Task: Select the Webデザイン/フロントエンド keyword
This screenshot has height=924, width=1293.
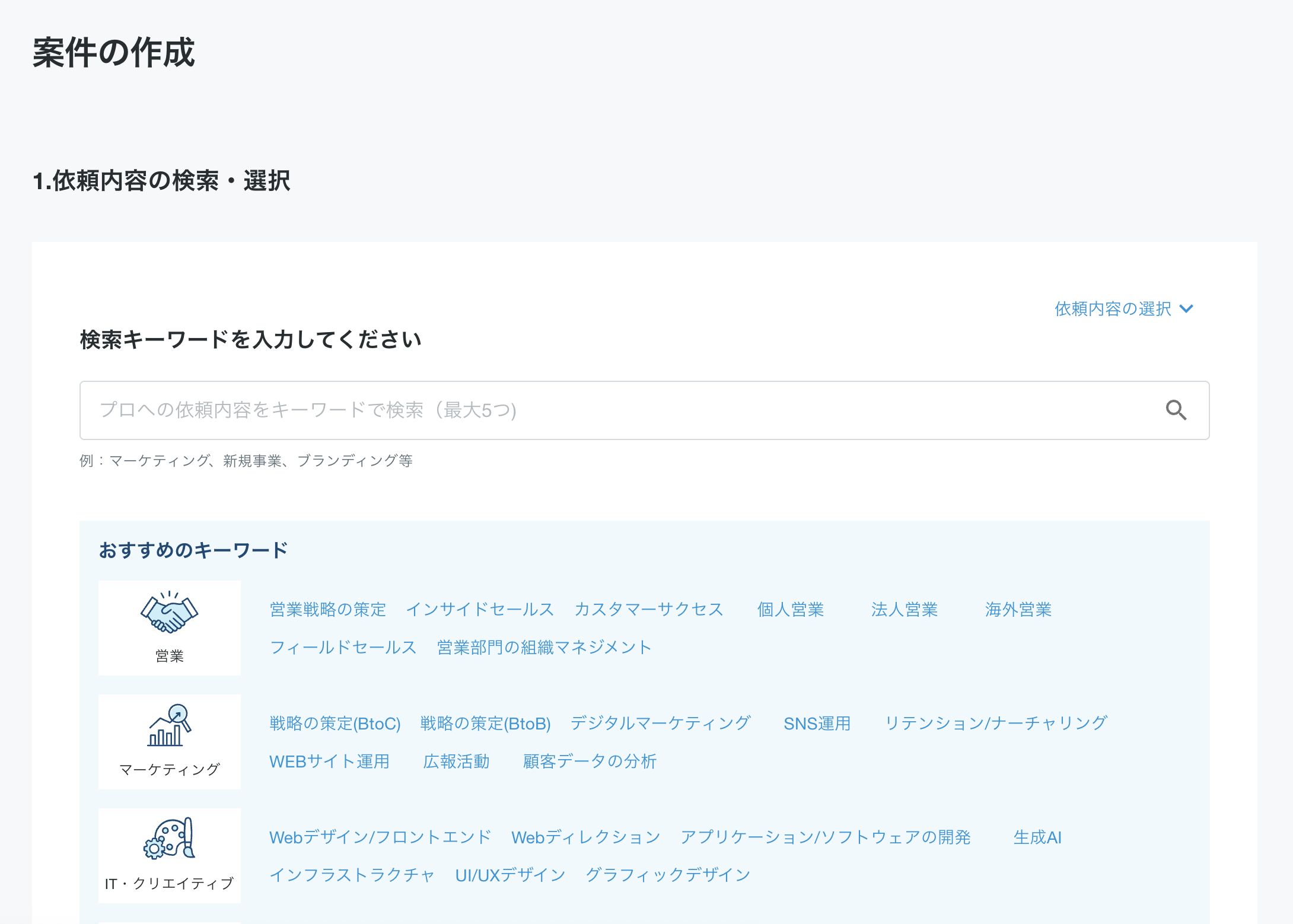Action: pos(380,837)
